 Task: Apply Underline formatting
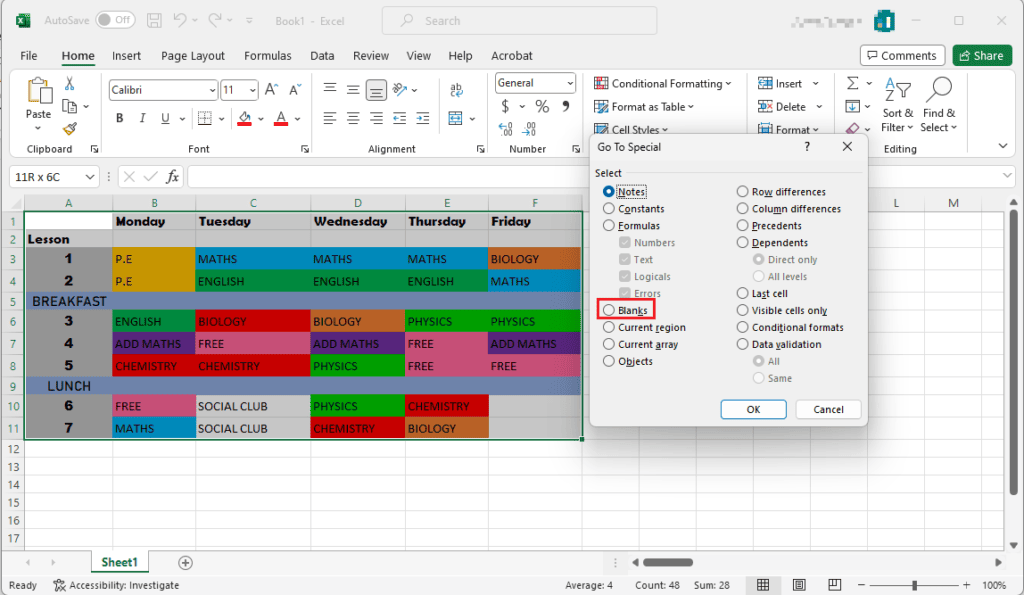165,118
